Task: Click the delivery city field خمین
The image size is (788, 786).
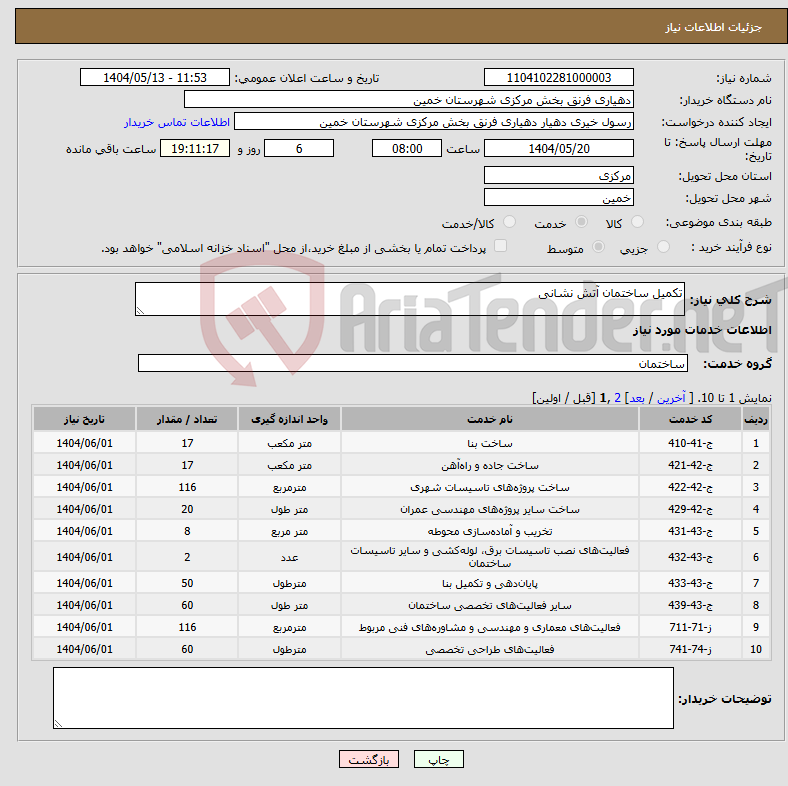Action: pos(558,198)
